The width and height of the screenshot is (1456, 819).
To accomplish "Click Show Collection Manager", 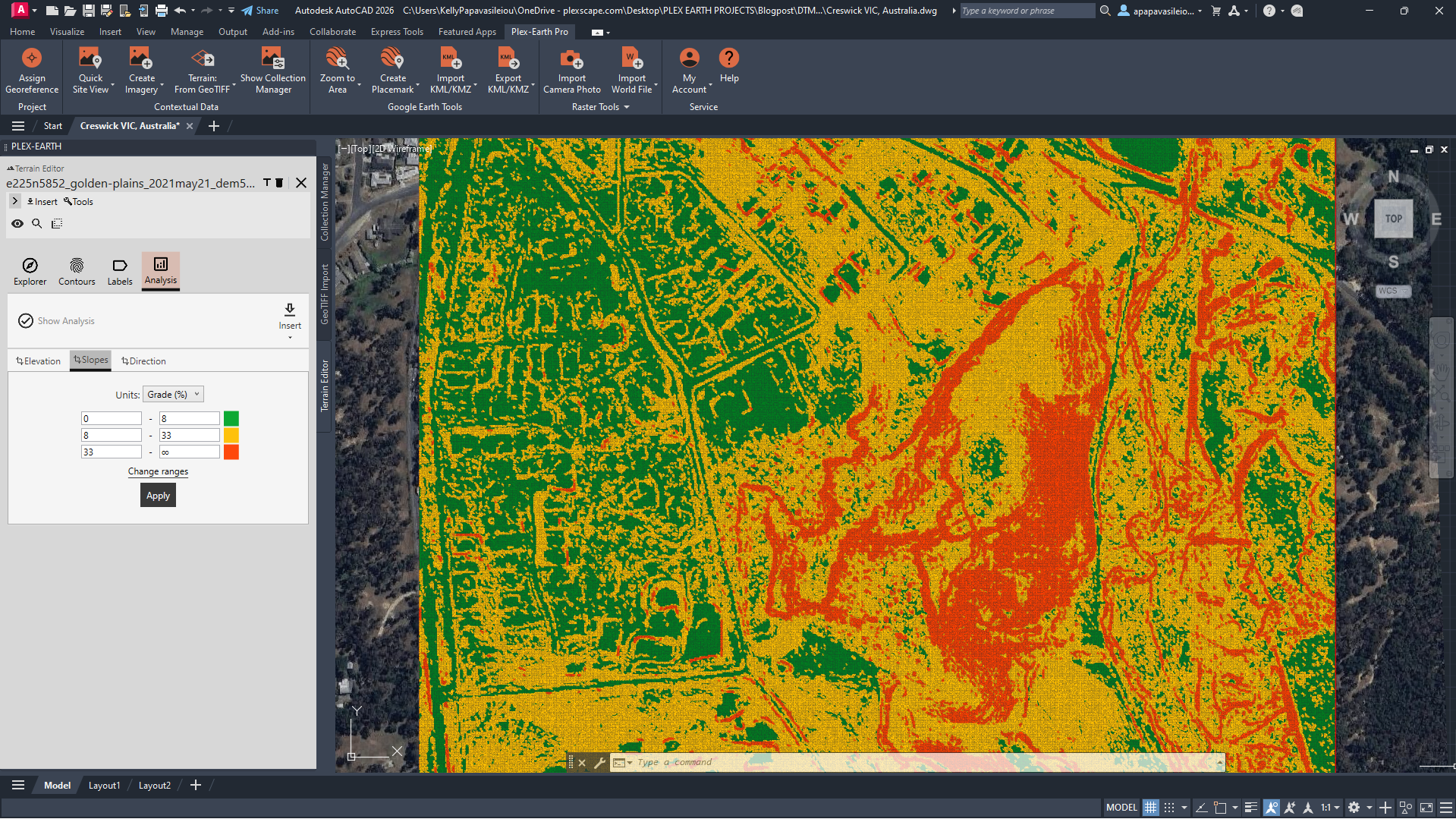I will (x=273, y=71).
